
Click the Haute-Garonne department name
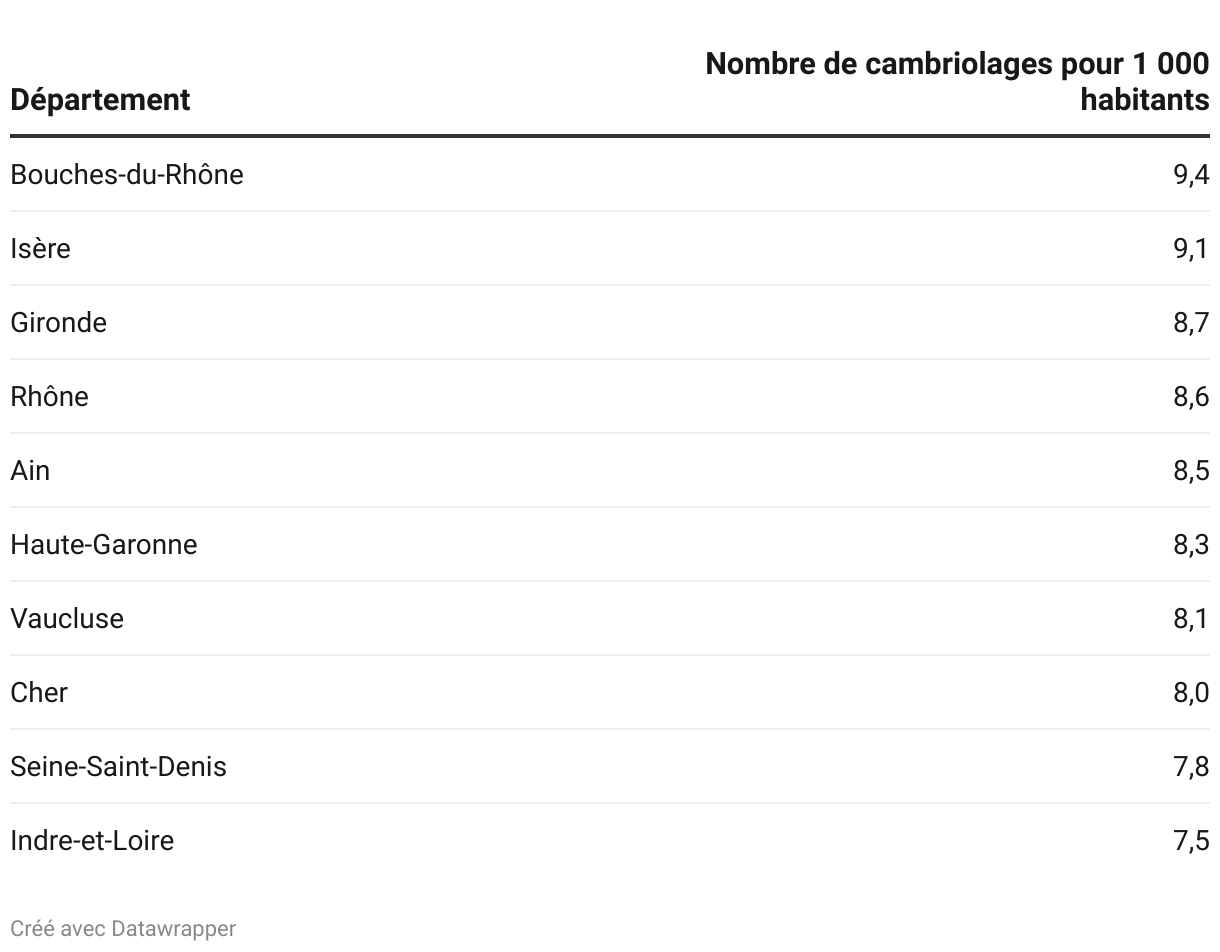[104, 544]
